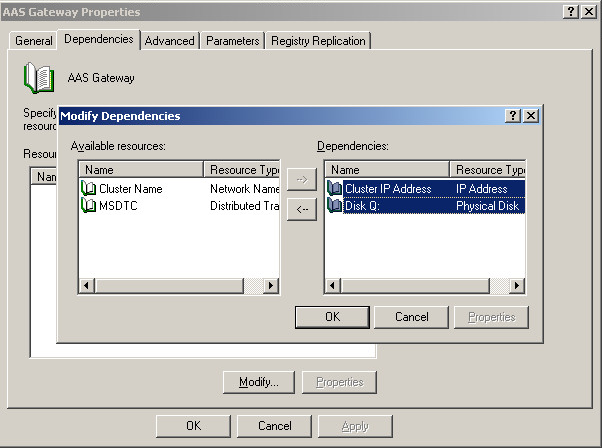
Task: Click the remove dependency left-arrow button
Action: coord(302,209)
